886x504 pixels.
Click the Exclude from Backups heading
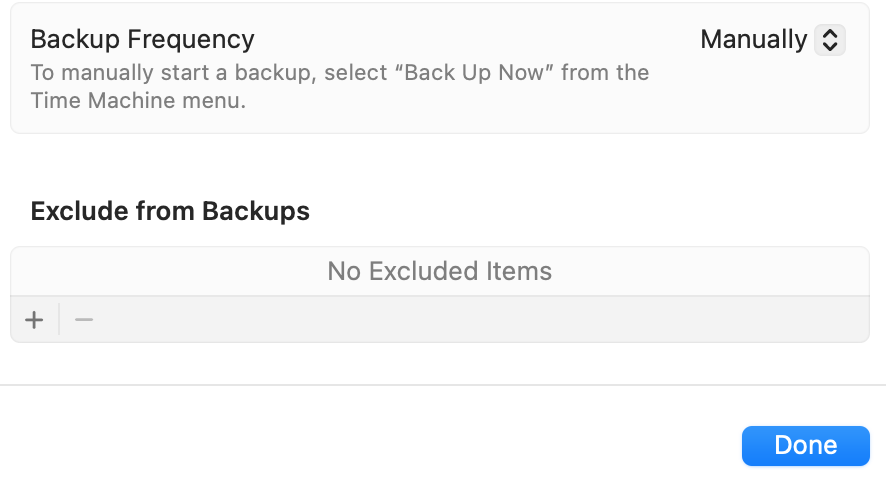pos(170,211)
